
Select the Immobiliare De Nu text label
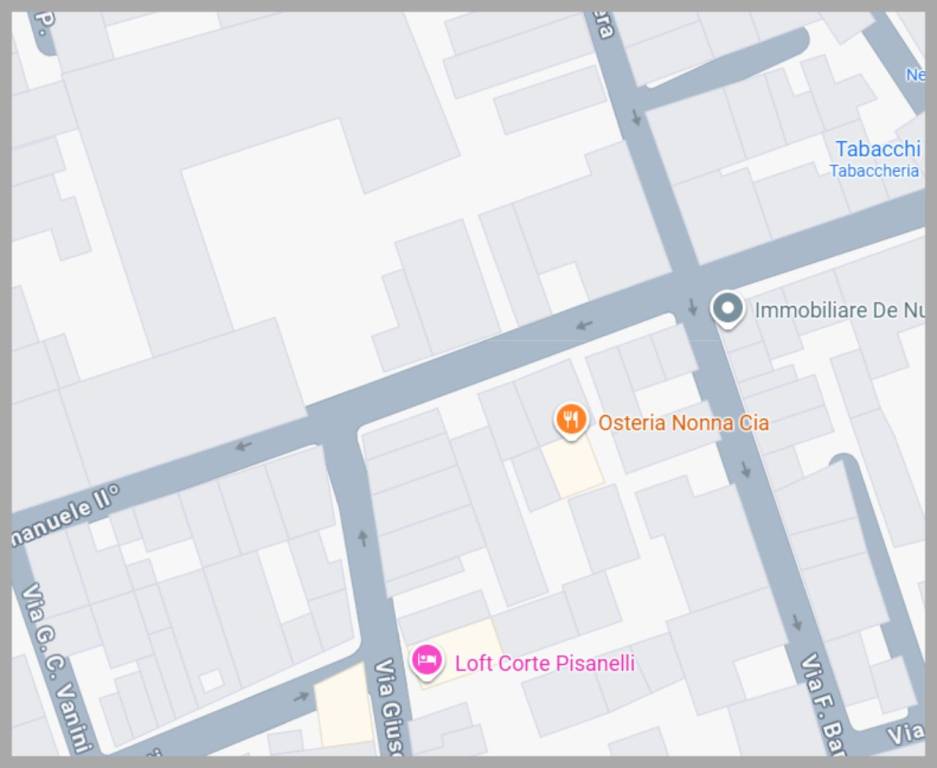[840, 310]
